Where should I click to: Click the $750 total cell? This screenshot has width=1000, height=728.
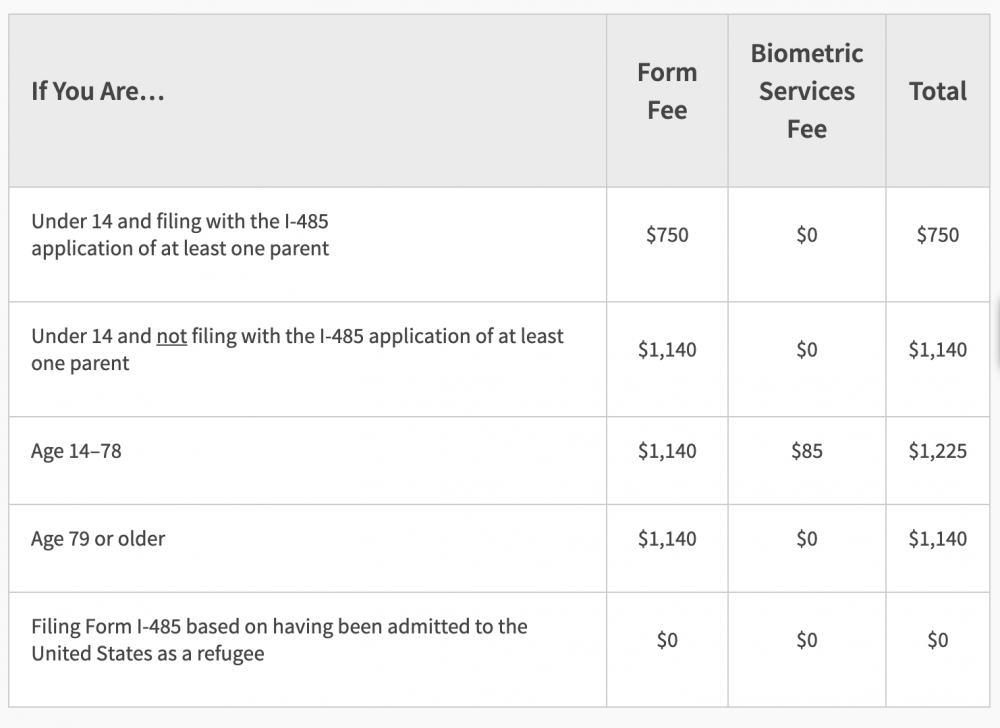pyautogui.click(x=938, y=235)
